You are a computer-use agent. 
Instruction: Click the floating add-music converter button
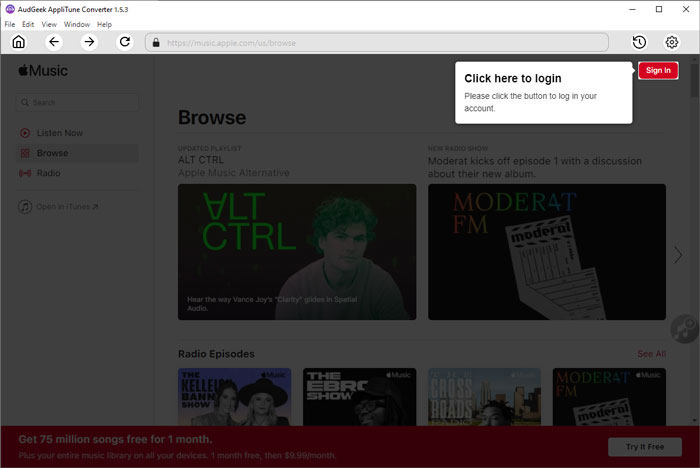tap(684, 329)
